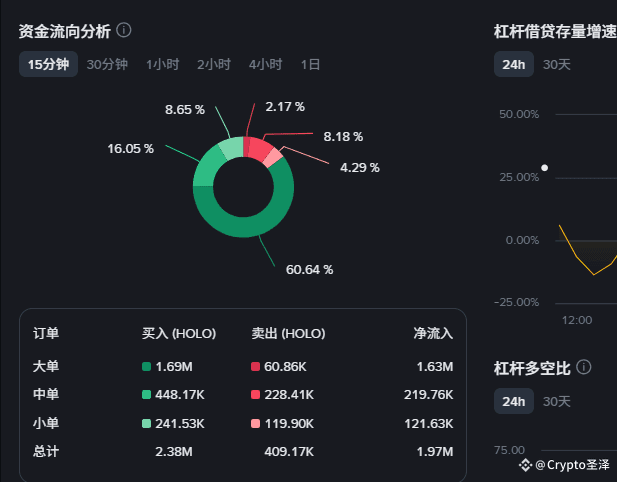Image resolution: width=617 pixels, height=482 pixels.
Task: Select the 2小时 interval tab
Action: point(214,64)
